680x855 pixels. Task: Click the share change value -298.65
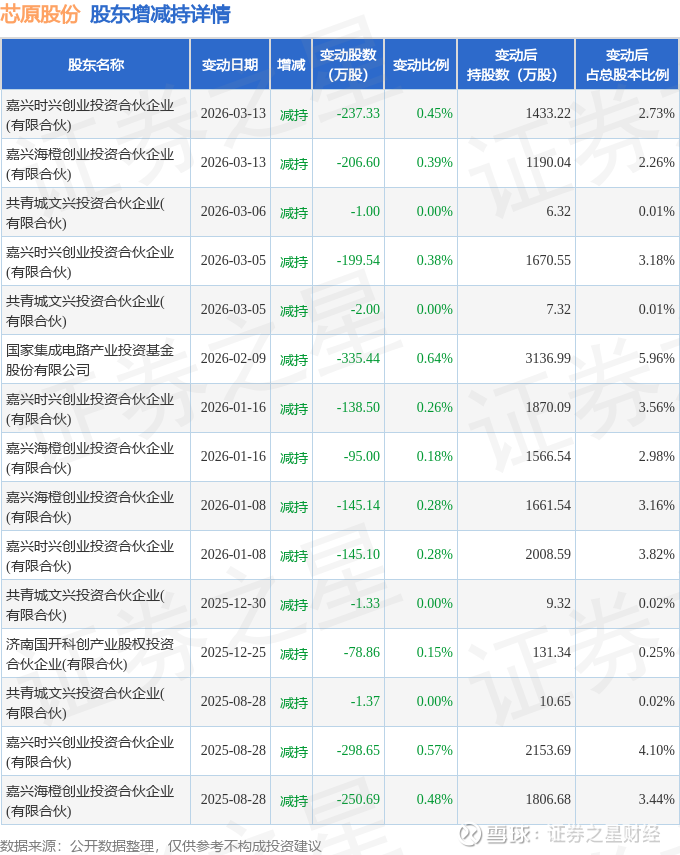pos(358,750)
